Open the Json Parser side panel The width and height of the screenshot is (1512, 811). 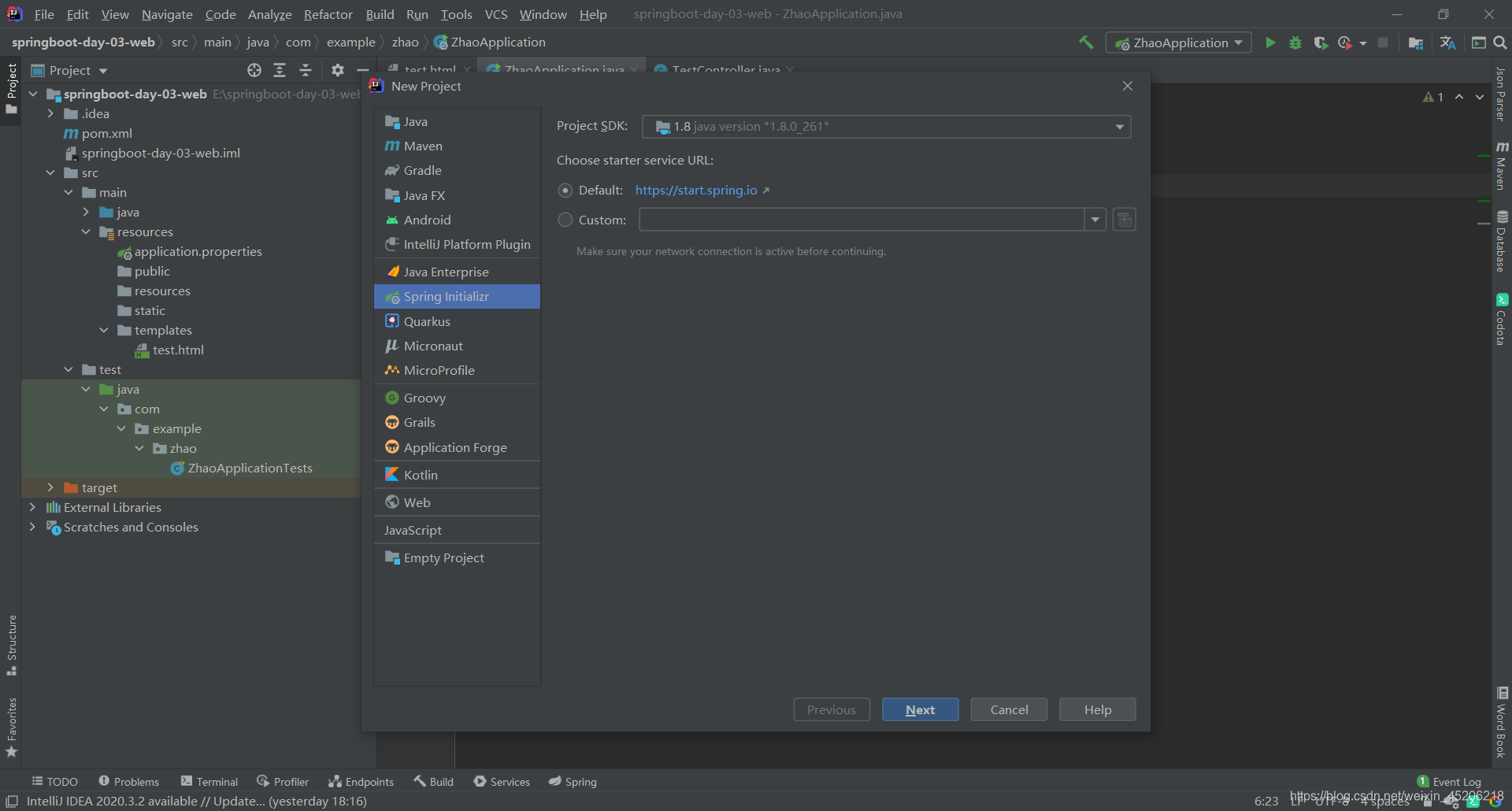1502,94
